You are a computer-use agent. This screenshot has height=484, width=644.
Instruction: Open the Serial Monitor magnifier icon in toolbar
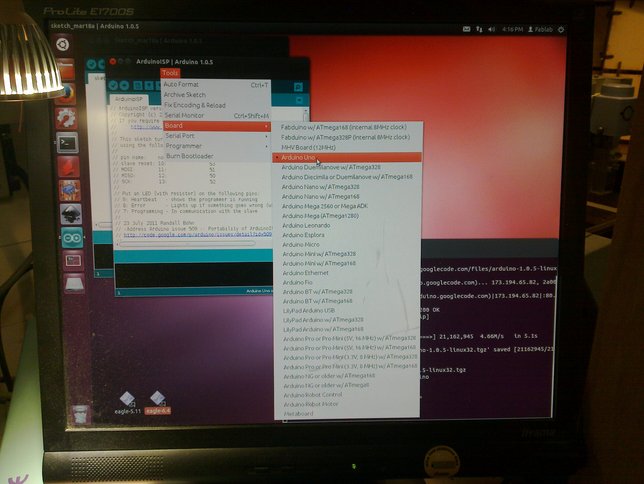point(298,87)
